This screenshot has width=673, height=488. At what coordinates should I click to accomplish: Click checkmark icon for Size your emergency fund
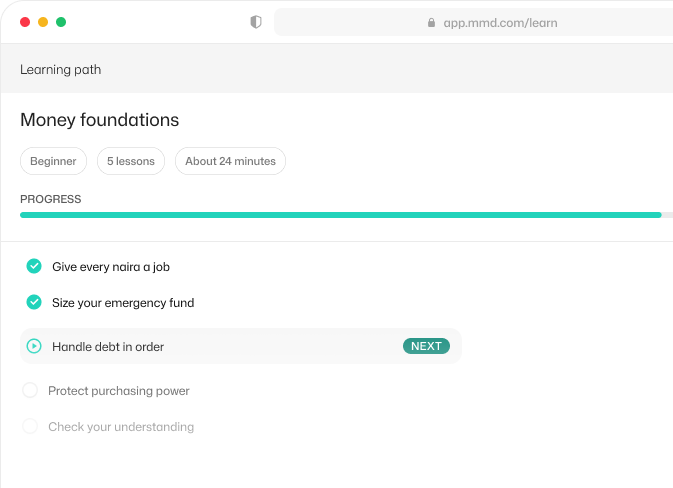click(x=34, y=302)
